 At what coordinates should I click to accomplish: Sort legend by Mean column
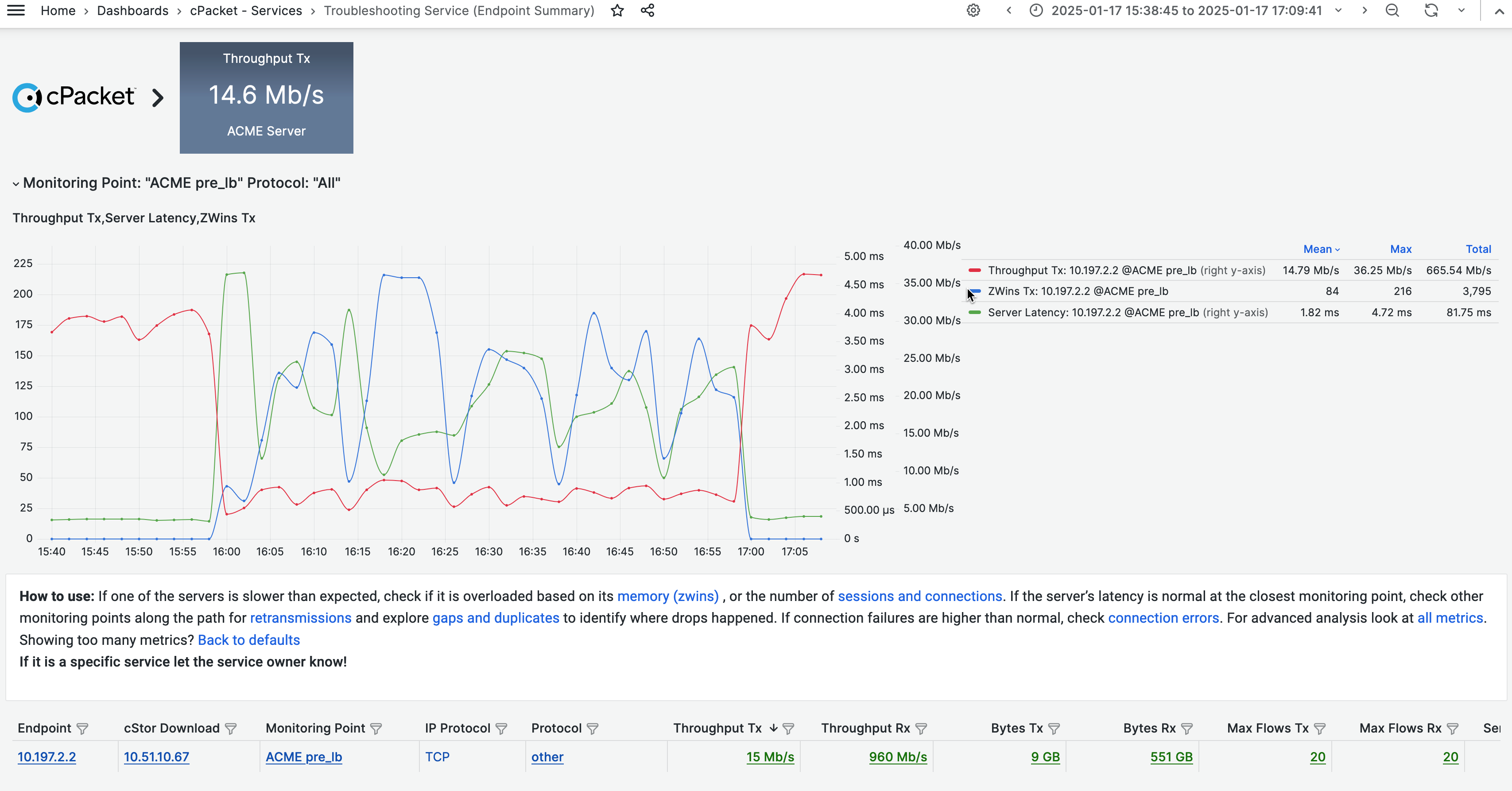[x=1321, y=249]
